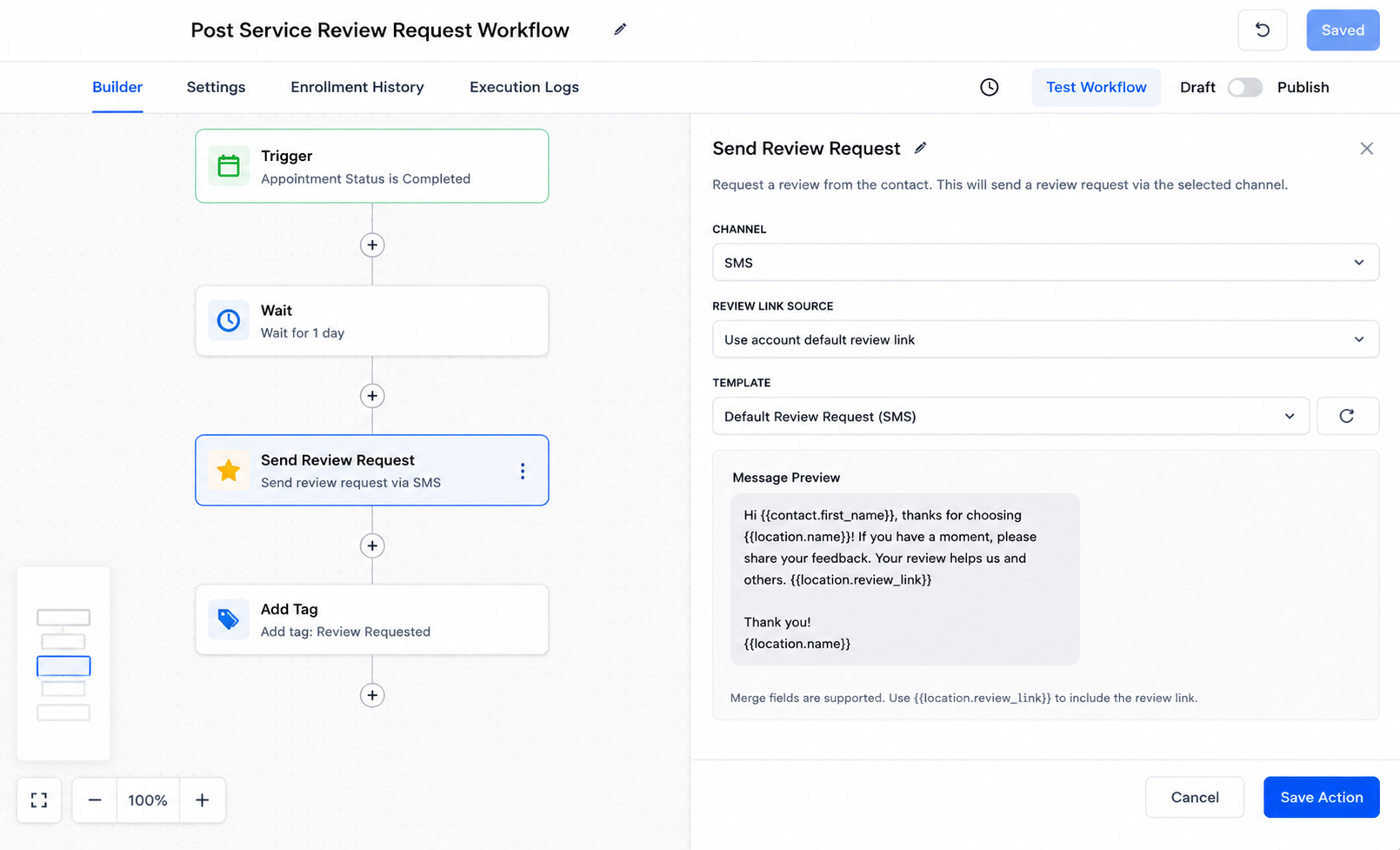Click the Send Review Request star icon
This screenshot has height=850, width=1400.
pyautogui.click(x=229, y=470)
